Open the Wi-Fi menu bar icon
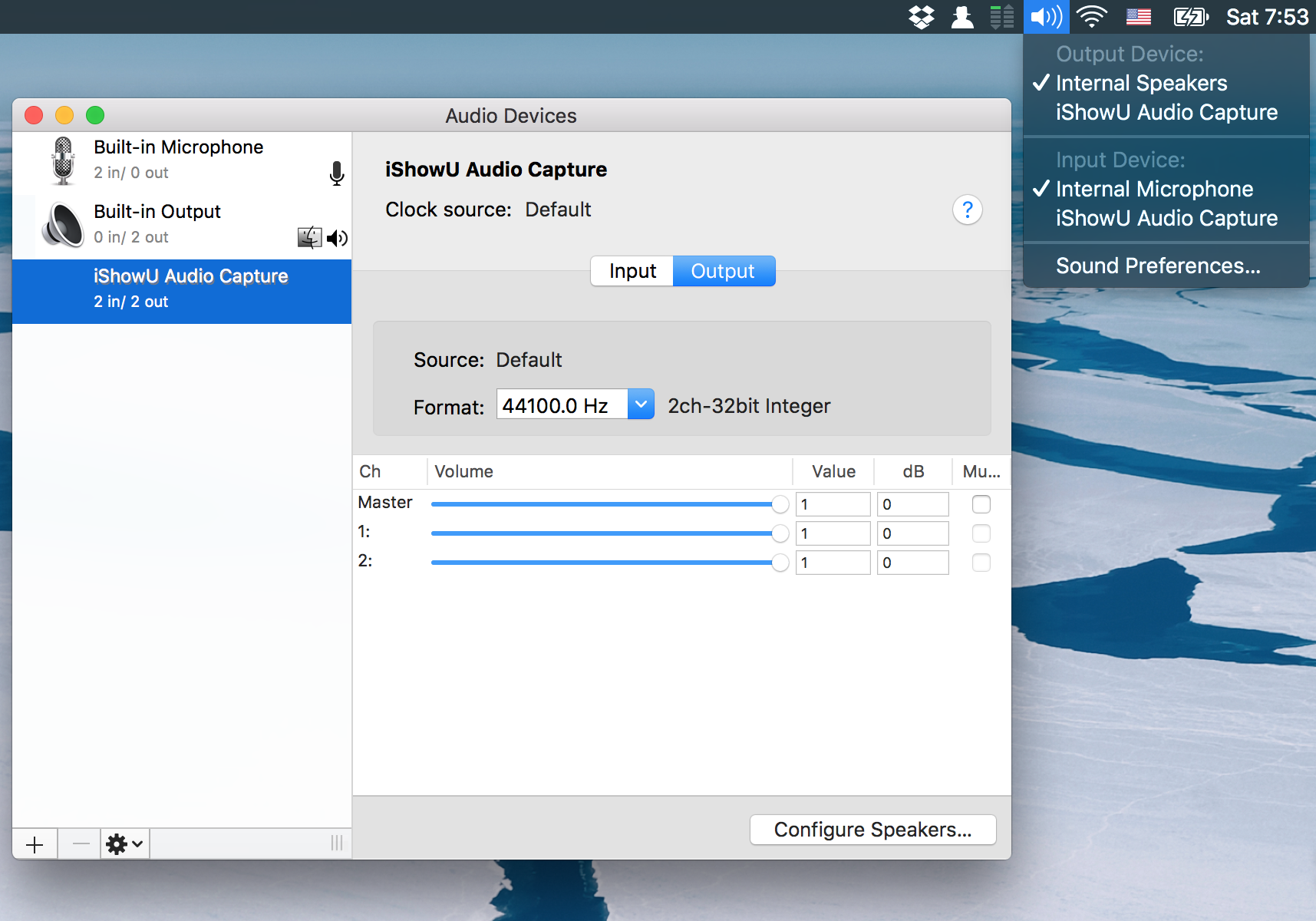 pyautogui.click(x=1092, y=17)
